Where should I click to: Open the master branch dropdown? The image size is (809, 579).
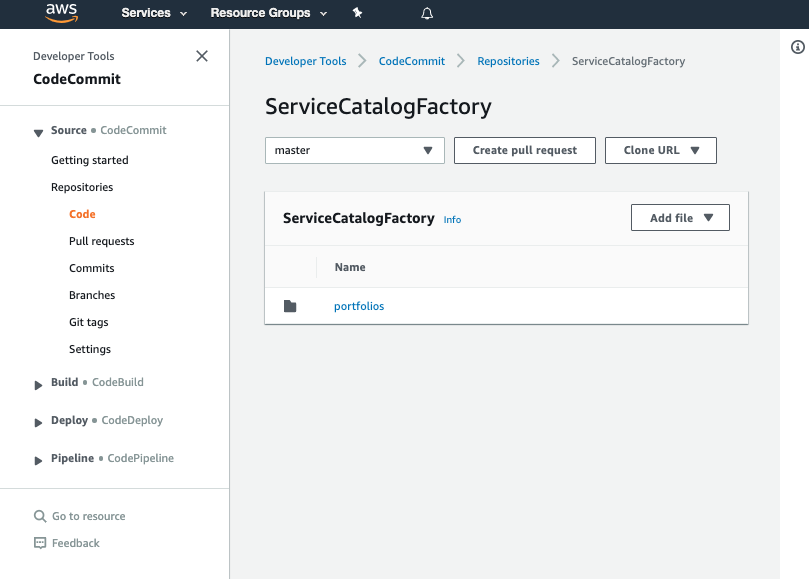click(x=354, y=150)
